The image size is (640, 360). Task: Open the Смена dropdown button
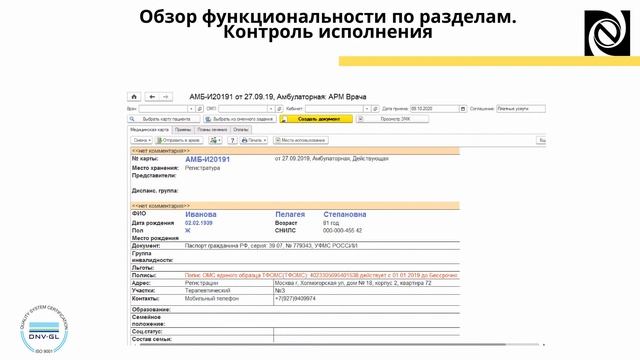coord(142,140)
